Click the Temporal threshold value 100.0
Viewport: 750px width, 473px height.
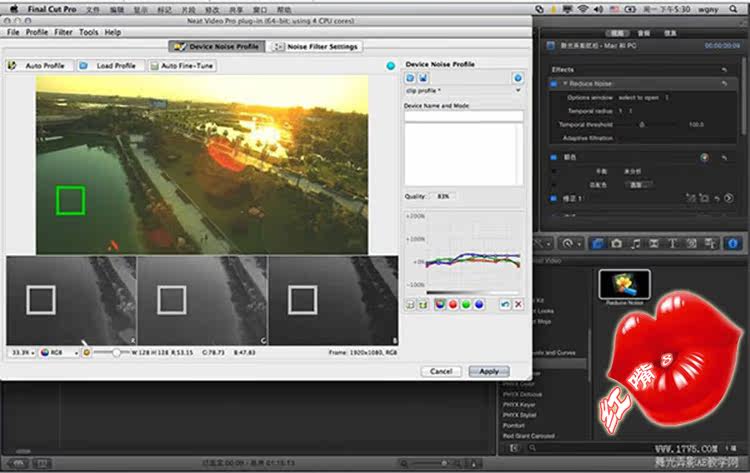point(696,124)
